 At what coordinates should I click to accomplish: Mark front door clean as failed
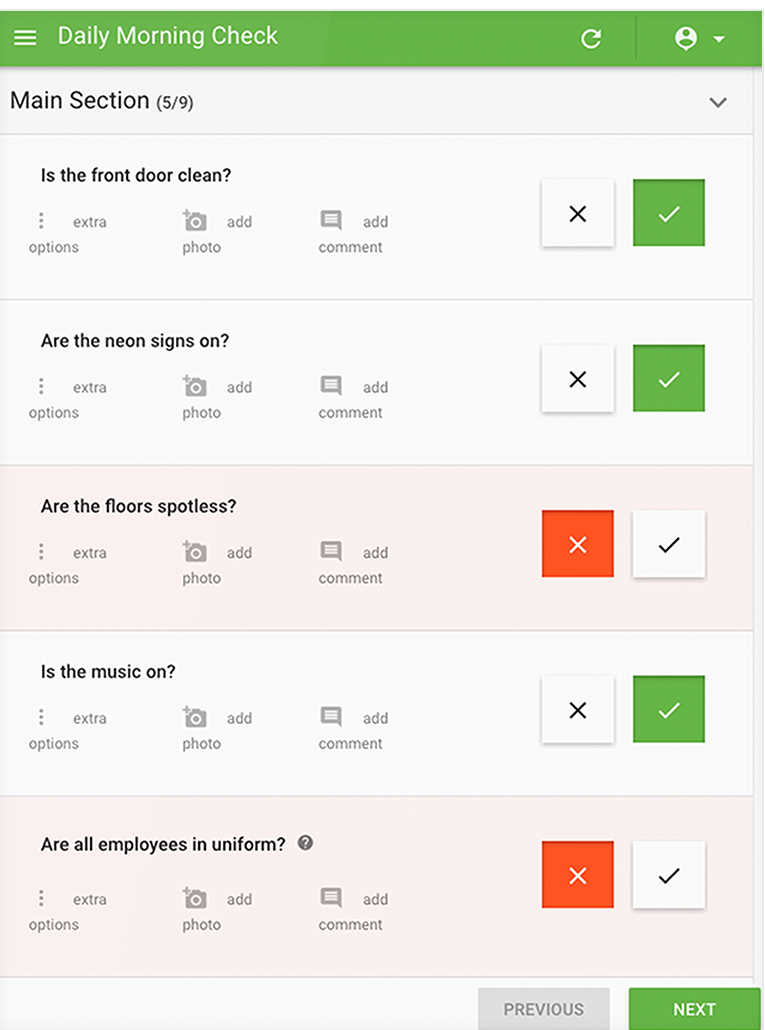click(577, 213)
